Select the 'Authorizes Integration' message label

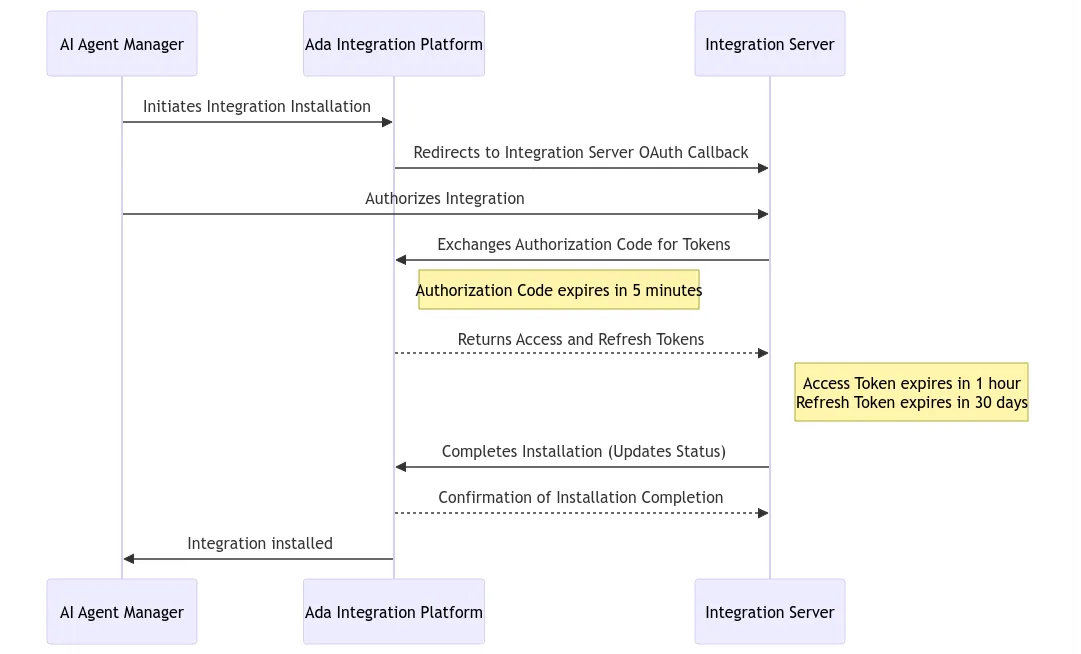click(445, 198)
